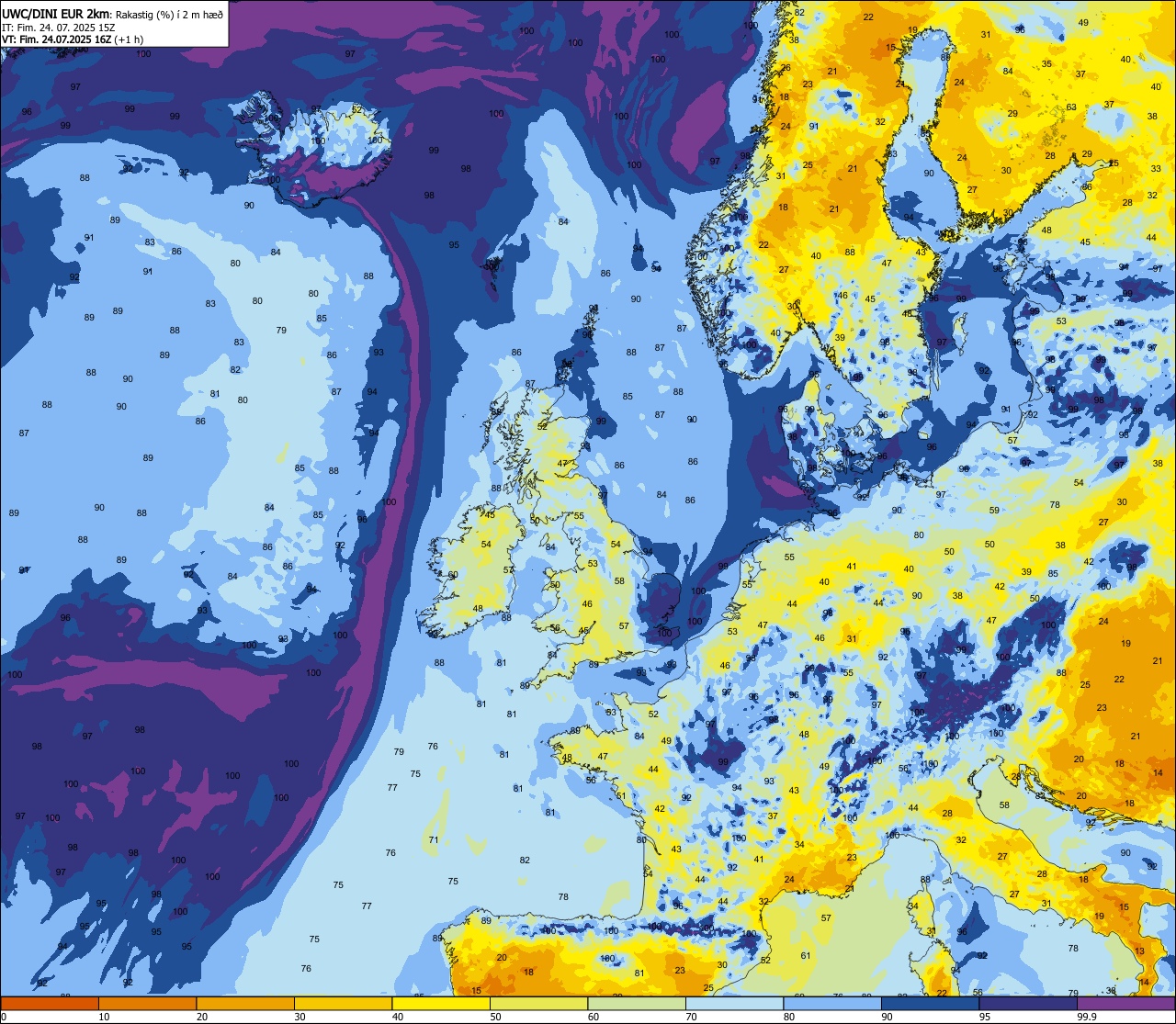Click the humidity value "61" on the map
This screenshot has height=1024, width=1176.
(806, 955)
